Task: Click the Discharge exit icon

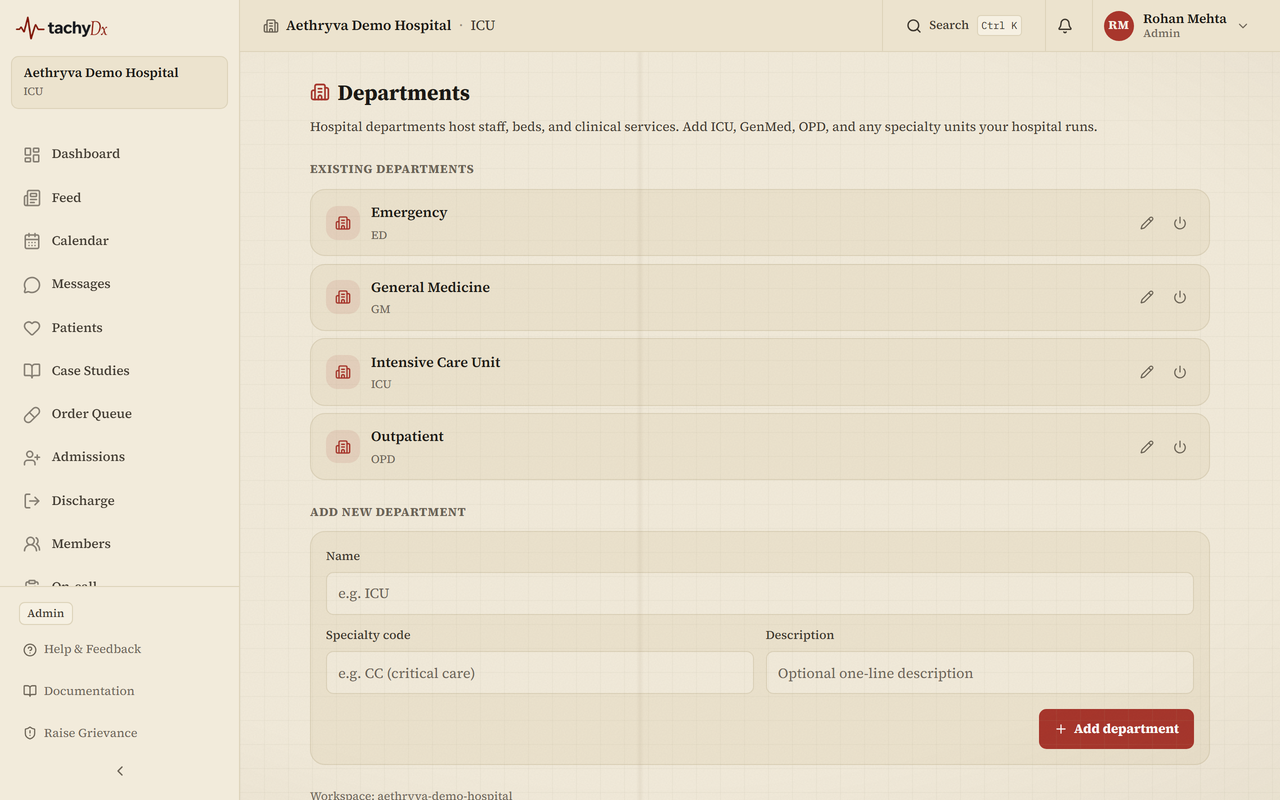Action: [x=32, y=501]
